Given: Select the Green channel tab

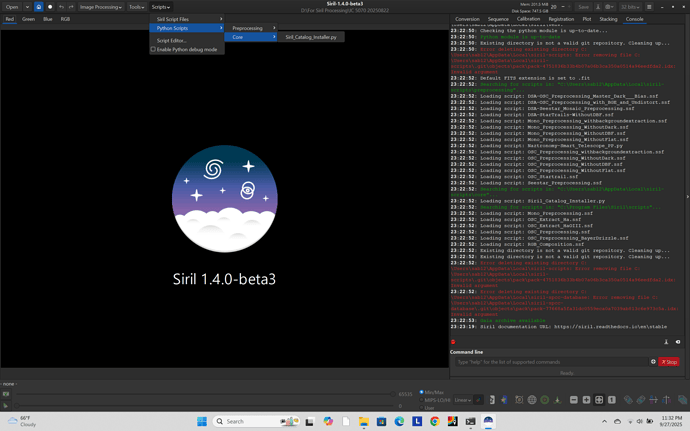Looking at the screenshot, I should [x=28, y=19].
